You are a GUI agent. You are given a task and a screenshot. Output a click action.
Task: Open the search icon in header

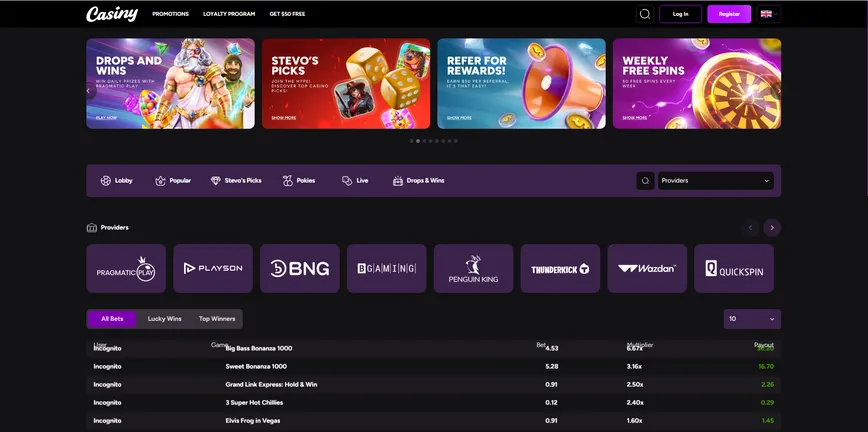(645, 14)
